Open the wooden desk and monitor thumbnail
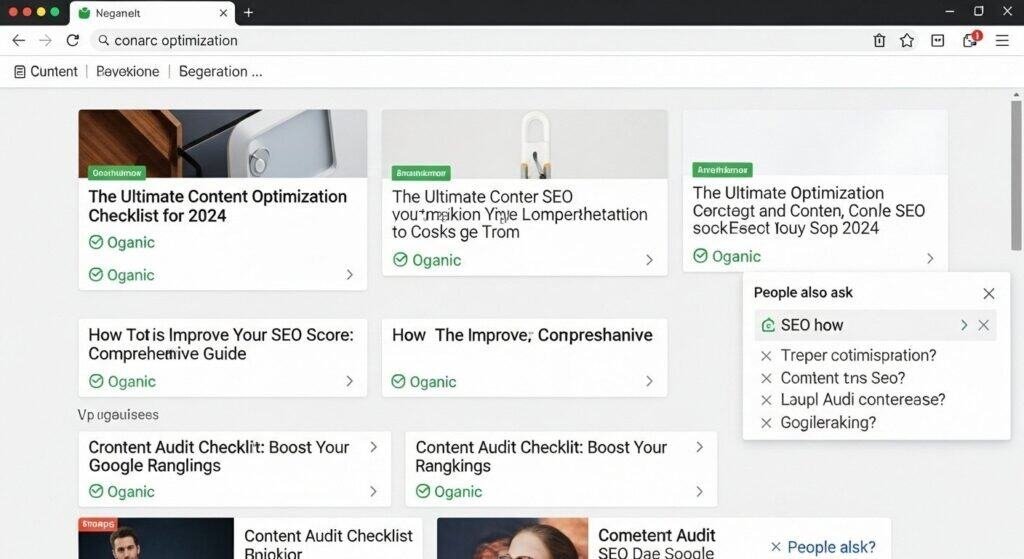The width and height of the screenshot is (1024, 559). coord(223,144)
